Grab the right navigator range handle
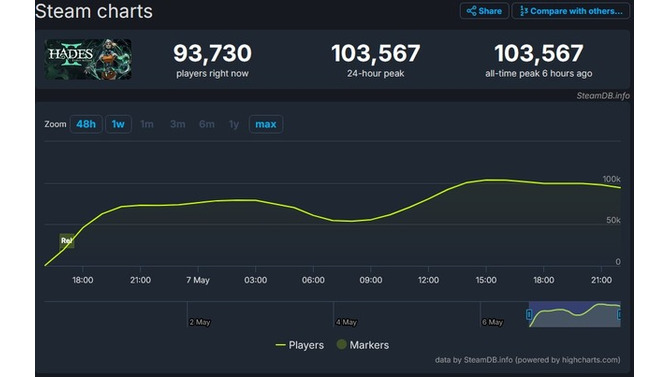Viewport: 670px width, 377px height. tap(619, 315)
